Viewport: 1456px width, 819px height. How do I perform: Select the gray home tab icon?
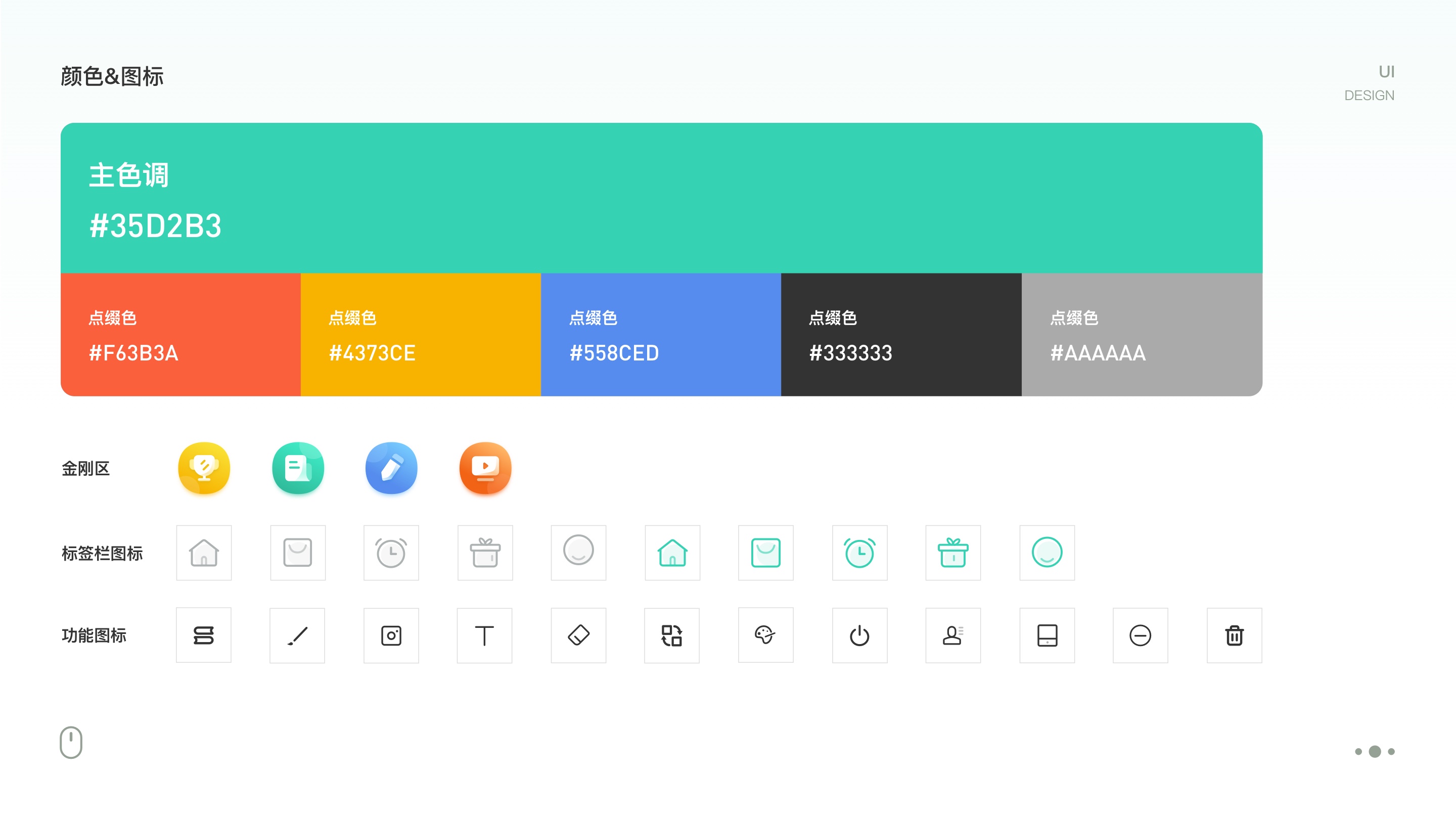click(204, 552)
